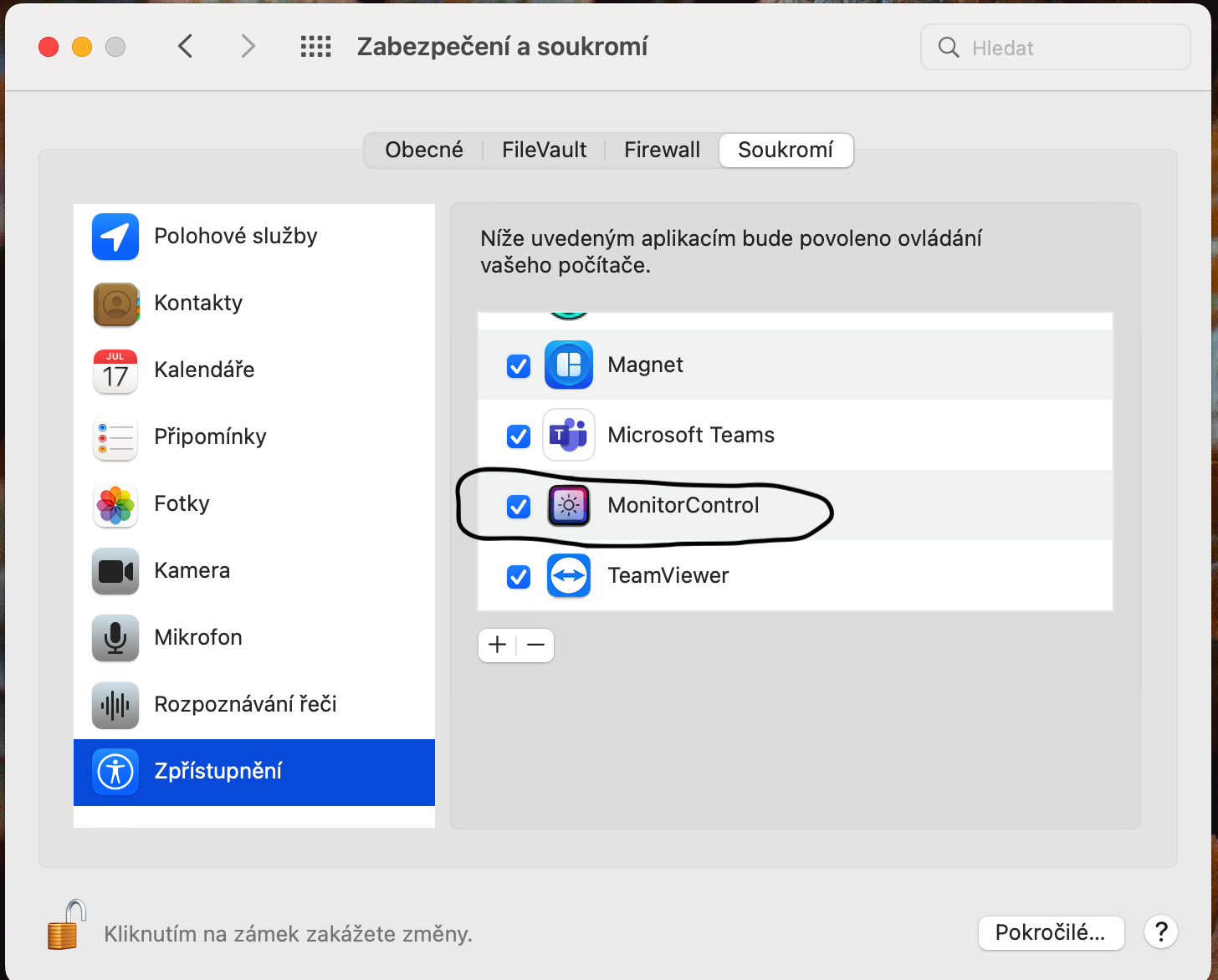The width and height of the screenshot is (1218, 980).
Task: Select Rozpoznávání řeči category
Action: pos(245,704)
